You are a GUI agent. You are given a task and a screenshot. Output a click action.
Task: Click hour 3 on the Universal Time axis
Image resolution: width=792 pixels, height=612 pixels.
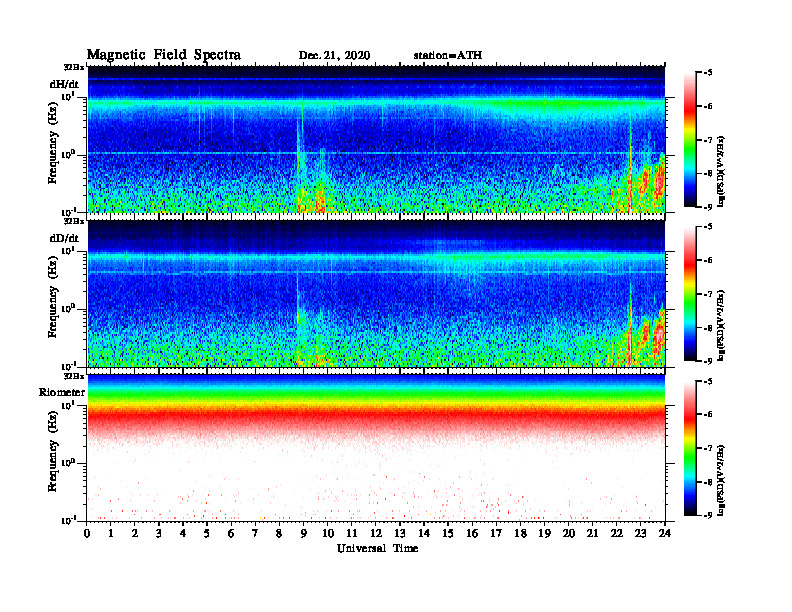coord(159,533)
